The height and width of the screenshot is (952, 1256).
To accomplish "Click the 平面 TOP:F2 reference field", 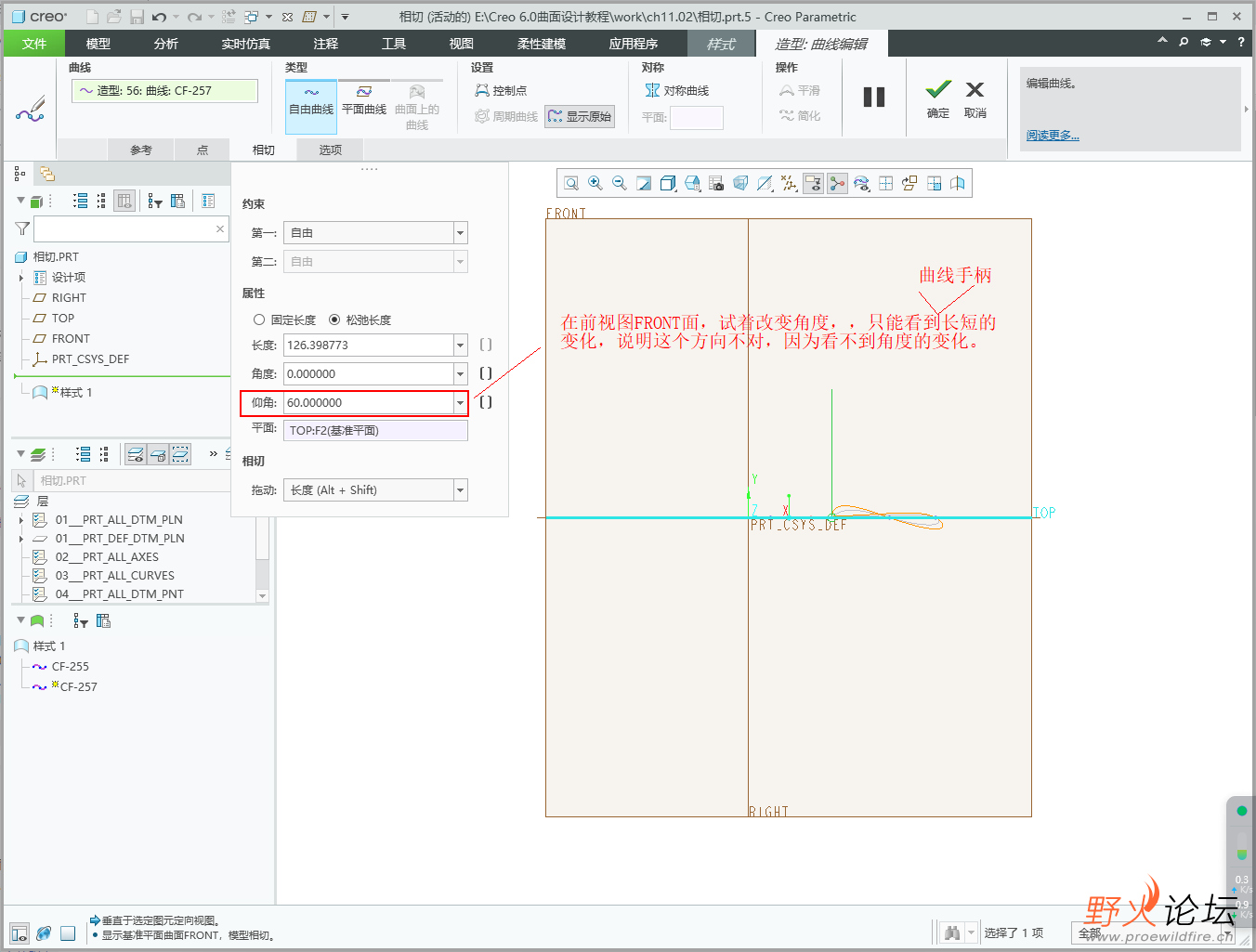I will (375, 431).
